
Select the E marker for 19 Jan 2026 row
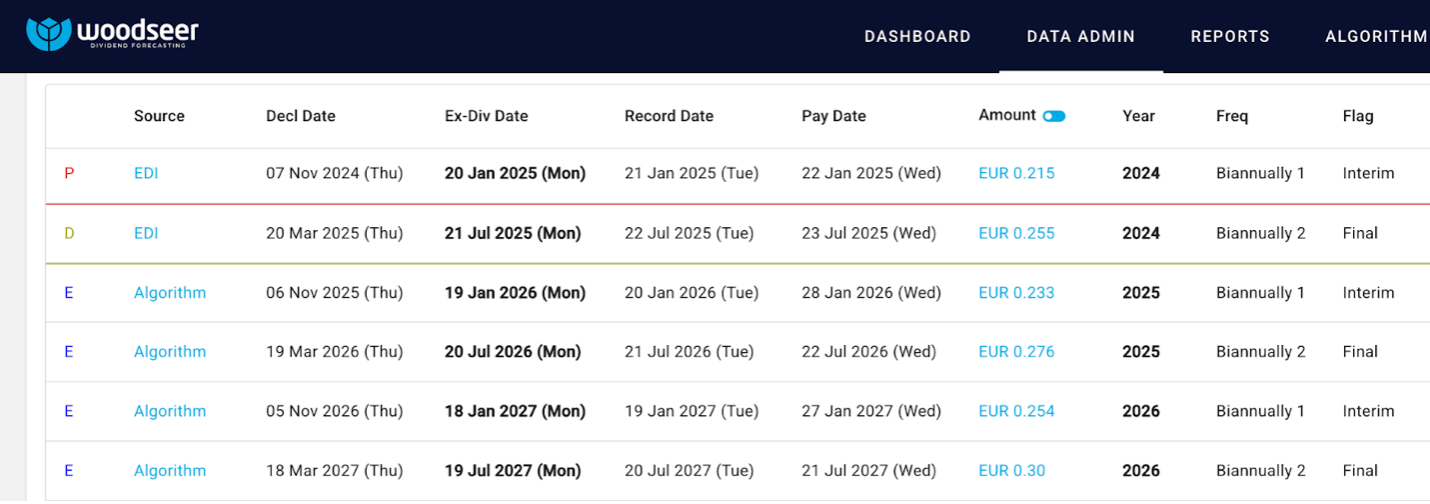pos(69,293)
